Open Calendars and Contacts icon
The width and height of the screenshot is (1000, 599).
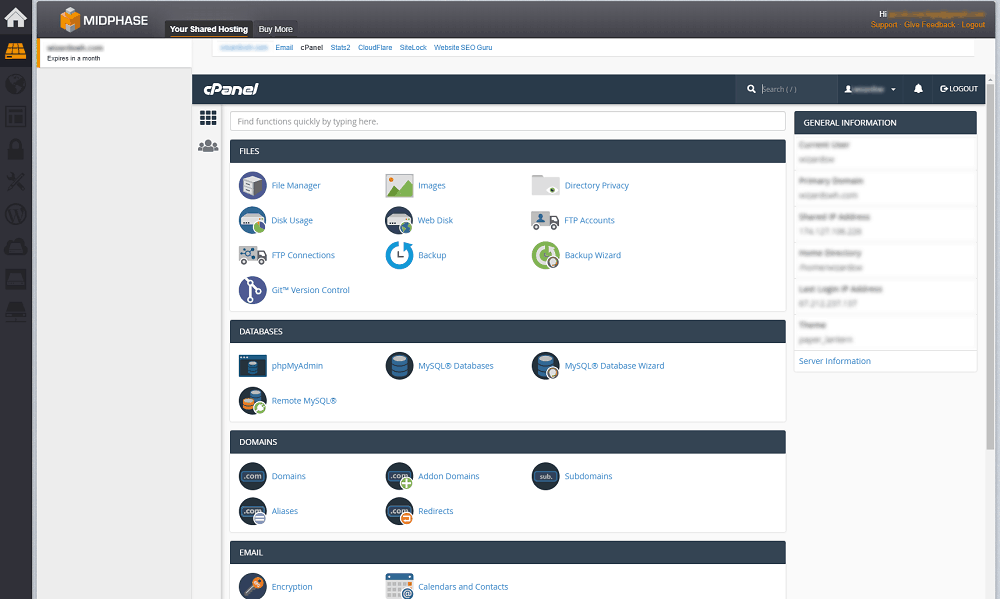tap(399, 586)
